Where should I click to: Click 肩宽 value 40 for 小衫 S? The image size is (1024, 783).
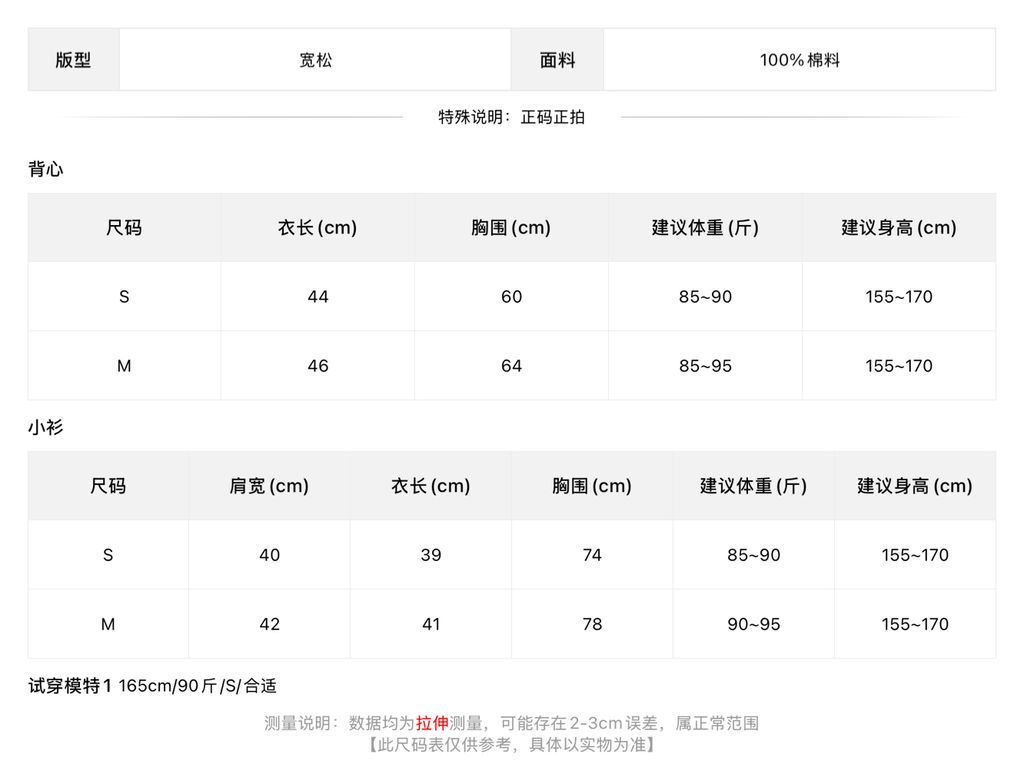269,555
